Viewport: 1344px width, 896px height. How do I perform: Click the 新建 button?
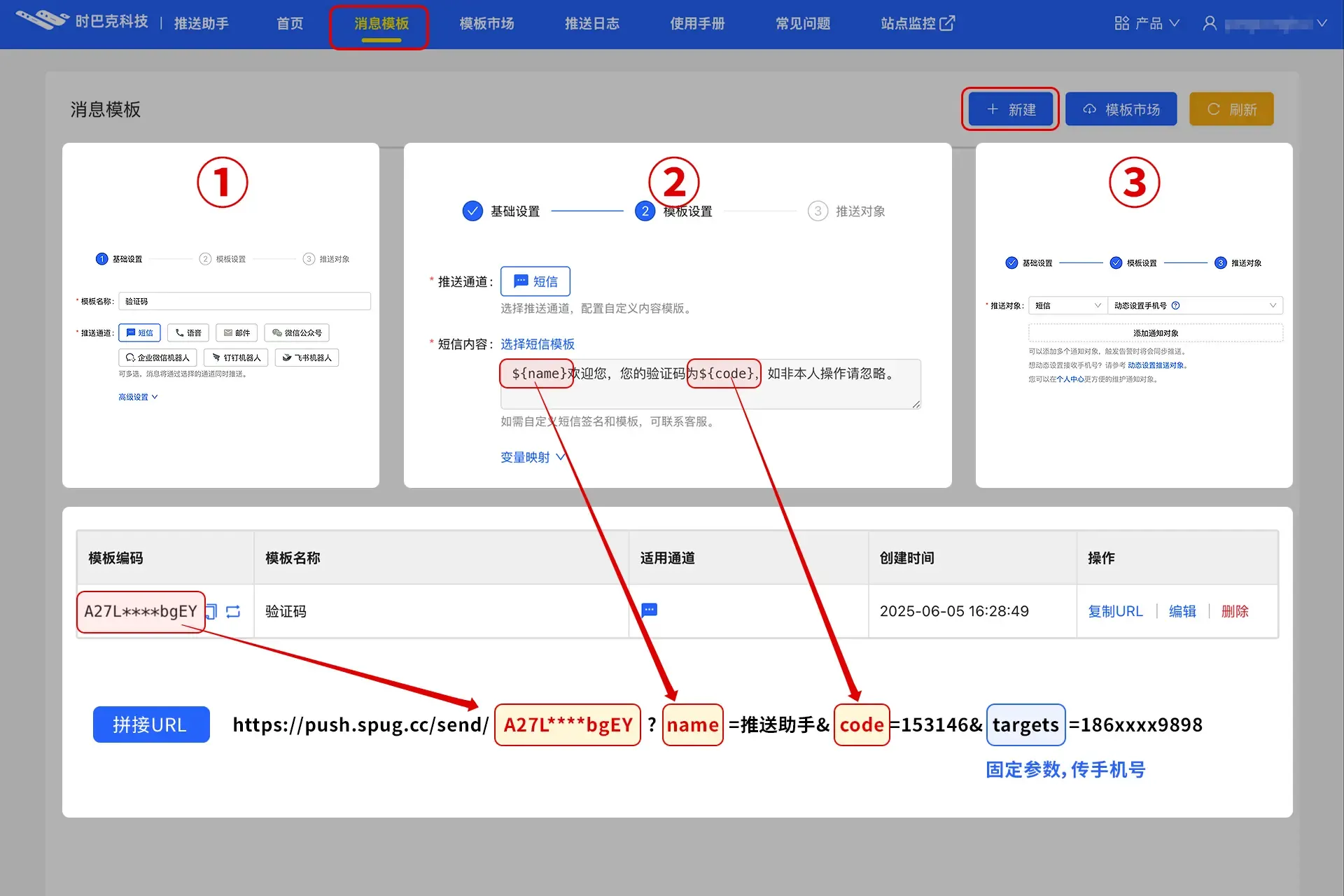tap(1011, 109)
